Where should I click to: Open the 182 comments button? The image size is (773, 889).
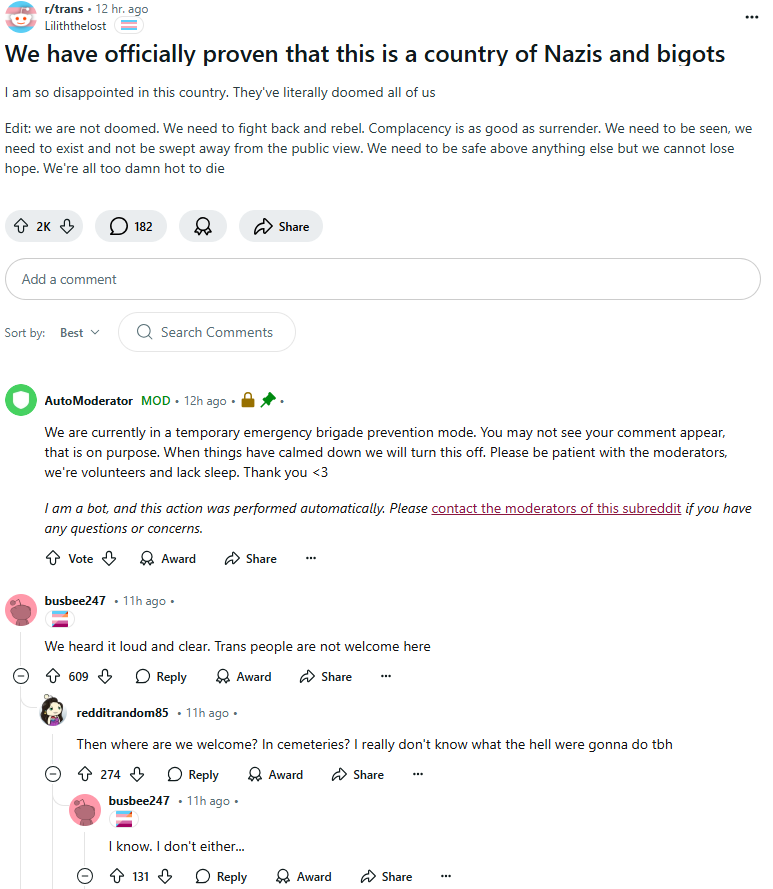pyautogui.click(x=131, y=227)
